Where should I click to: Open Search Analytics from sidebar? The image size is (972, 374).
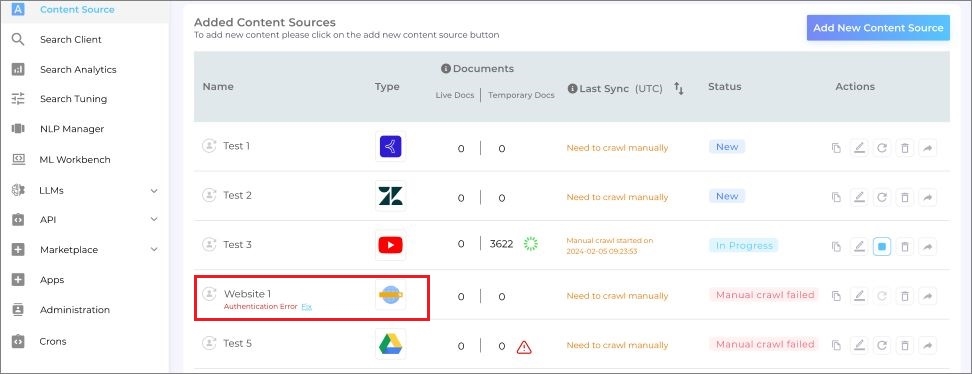coord(78,69)
